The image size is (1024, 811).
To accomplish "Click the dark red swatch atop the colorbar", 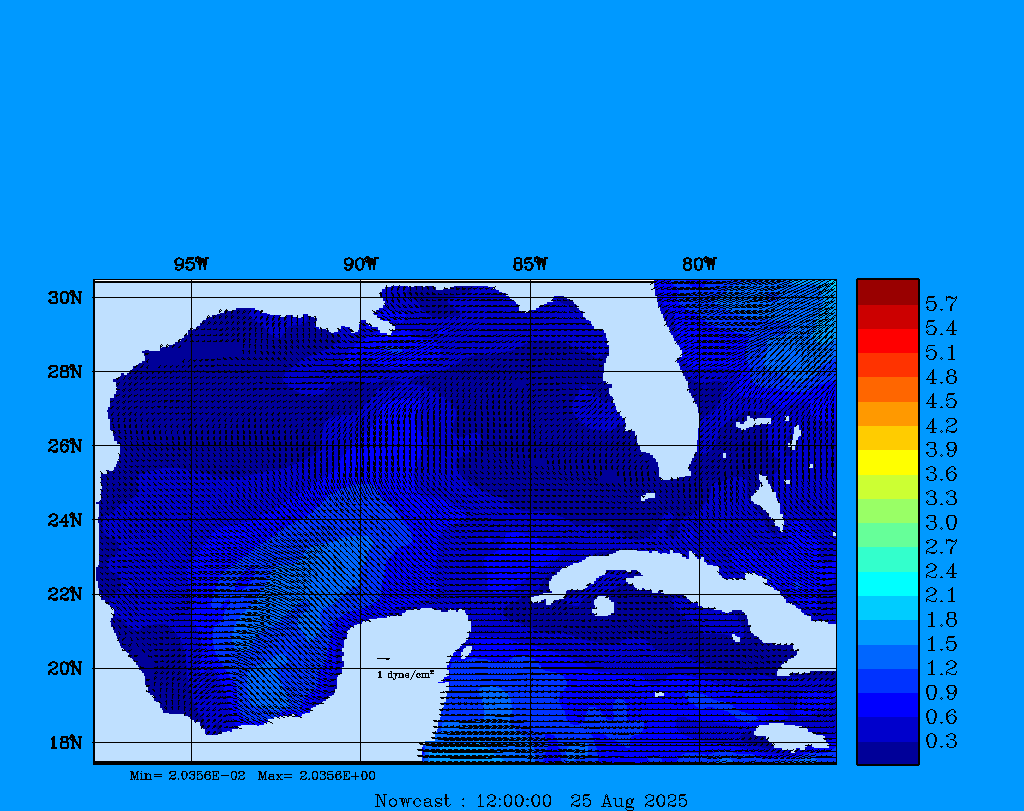I will 887,291.
